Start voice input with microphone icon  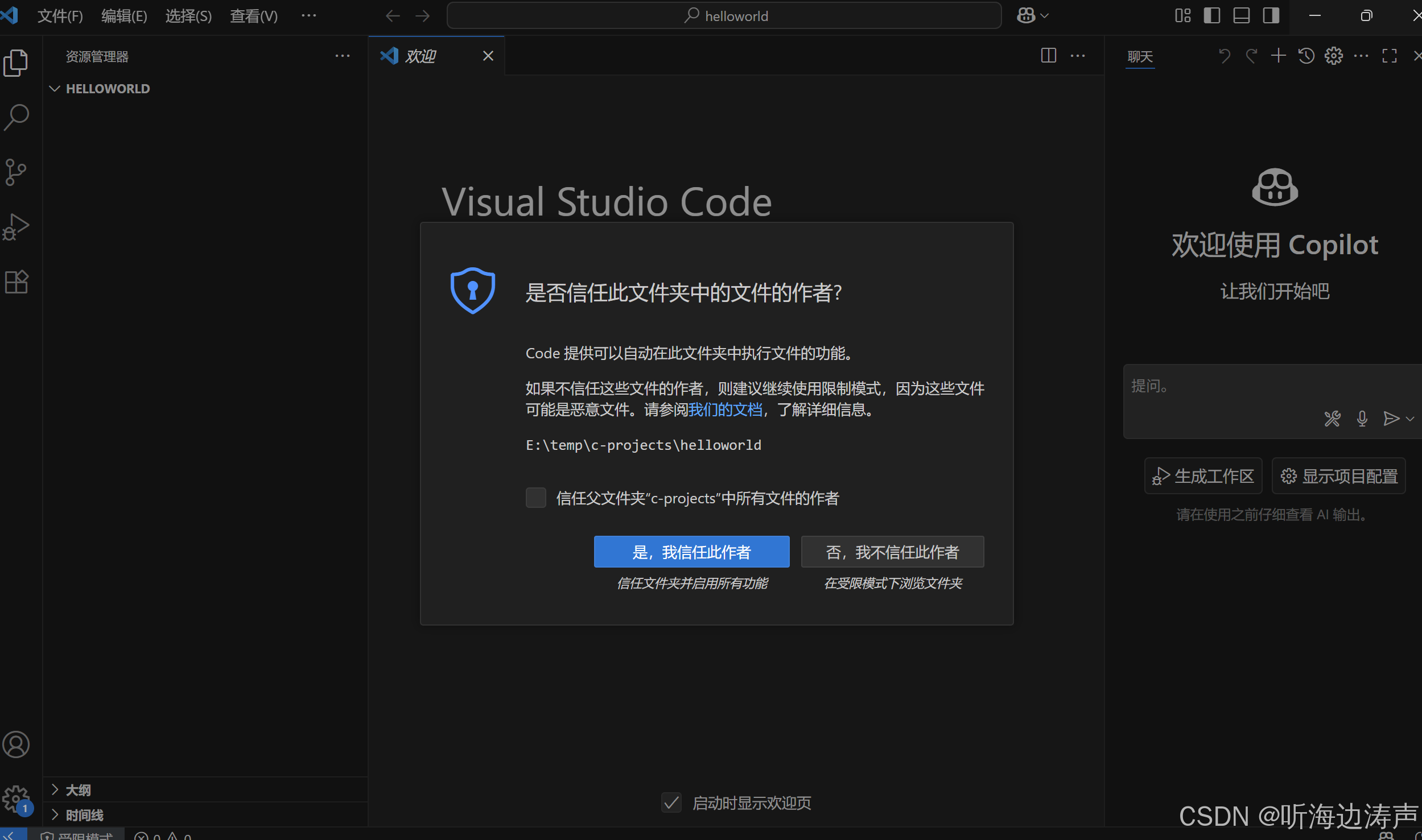coord(1362,419)
